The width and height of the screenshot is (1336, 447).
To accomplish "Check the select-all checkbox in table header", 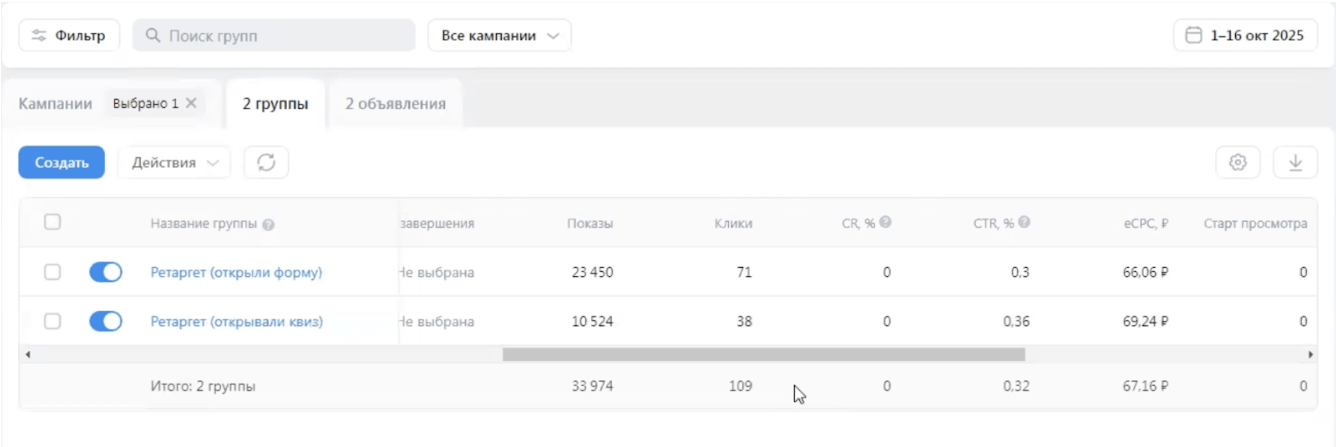I will pos(53,223).
